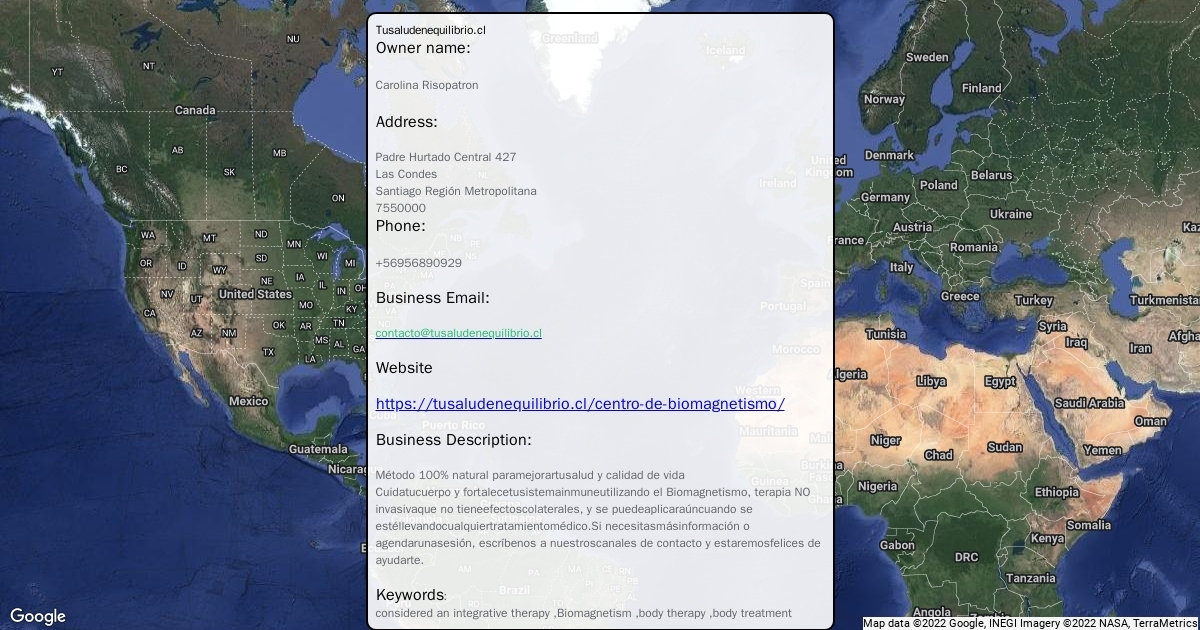Click the Google logo on the map
Screen dimensions: 1200x630
pyautogui.click(x=38, y=616)
